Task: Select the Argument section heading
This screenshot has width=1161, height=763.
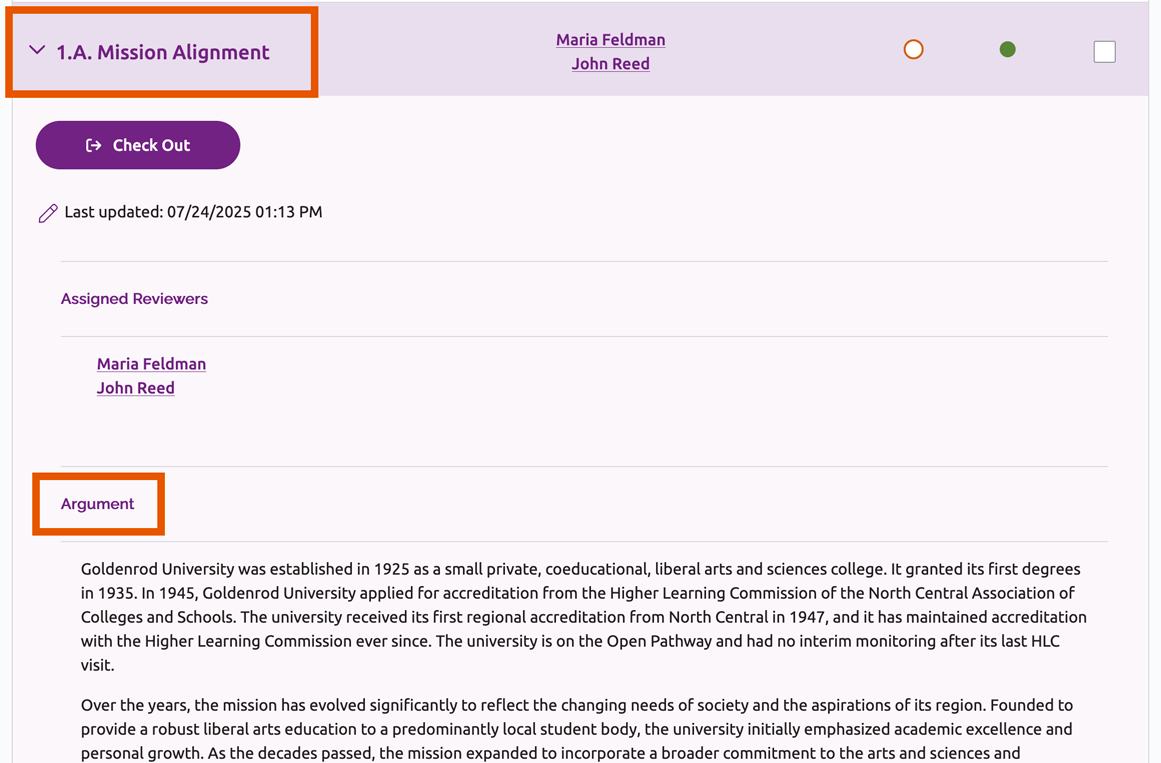Action: (x=97, y=504)
